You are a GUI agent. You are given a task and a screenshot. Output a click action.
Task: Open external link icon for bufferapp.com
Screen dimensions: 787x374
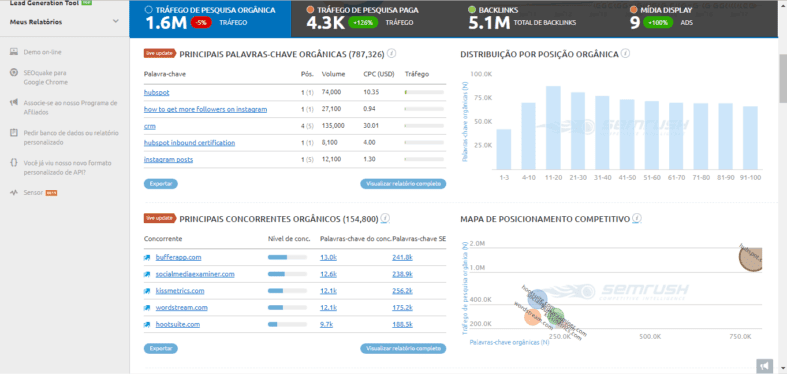point(147,258)
